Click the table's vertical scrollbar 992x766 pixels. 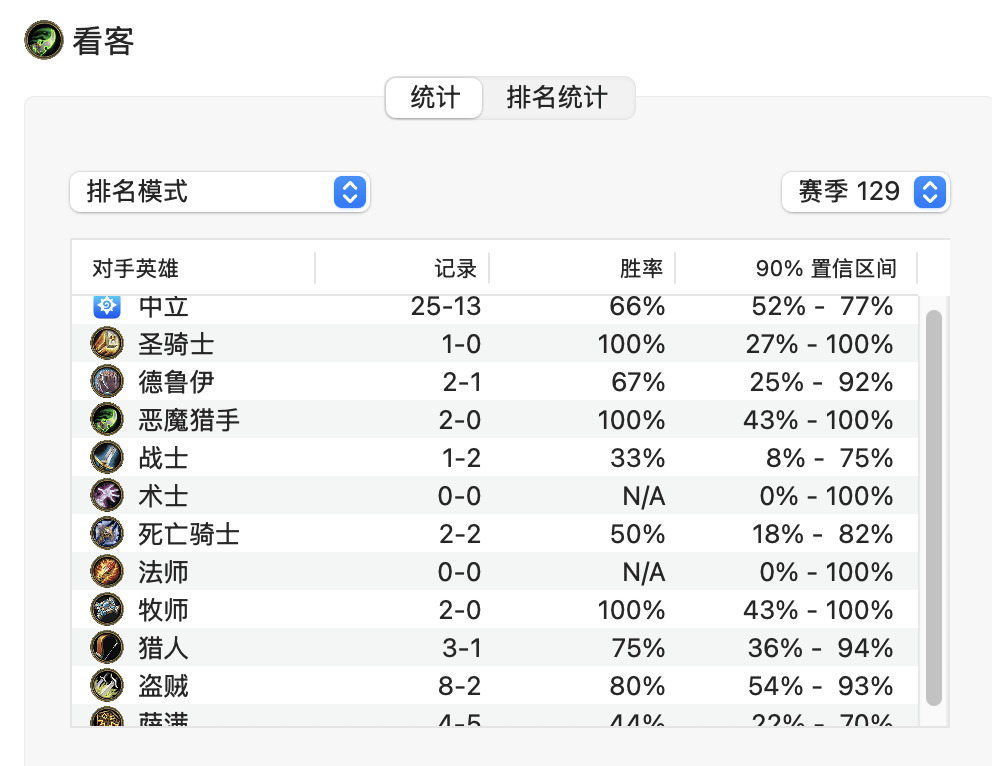[934, 507]
